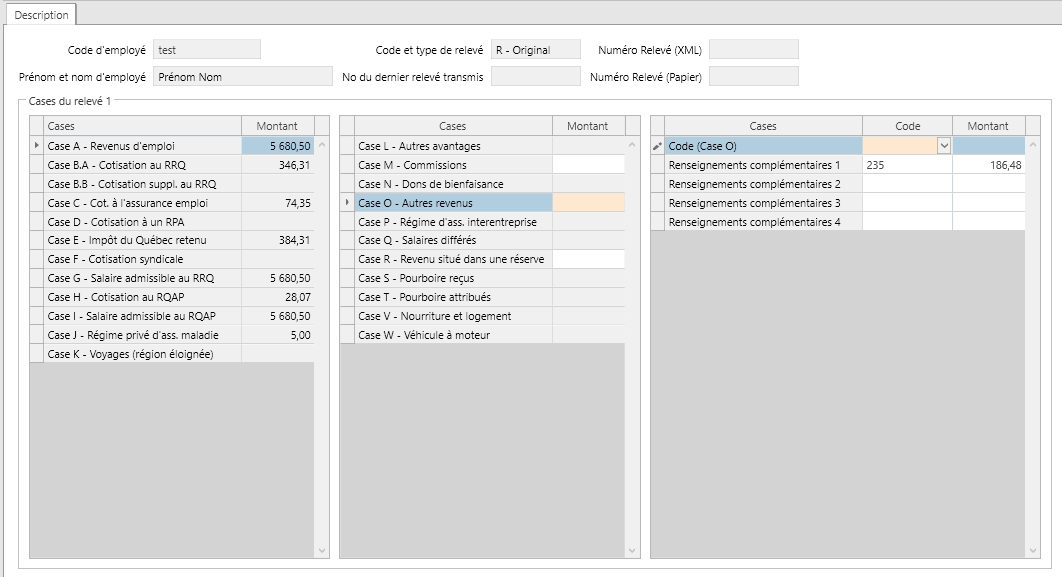Select Case D - Cotisation à un RPA
This screenshot has height=577, width=1062.
(172, 221)
